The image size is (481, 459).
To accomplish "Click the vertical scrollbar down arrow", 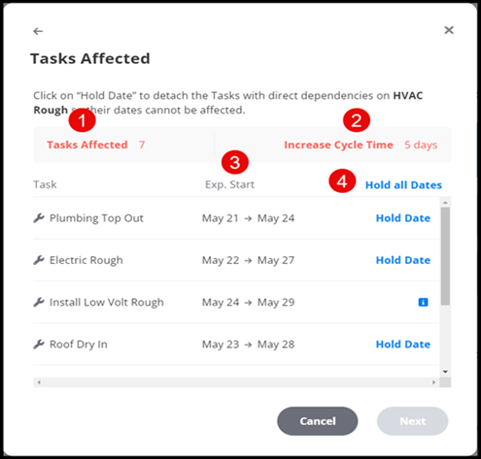I will click(445, 372).
